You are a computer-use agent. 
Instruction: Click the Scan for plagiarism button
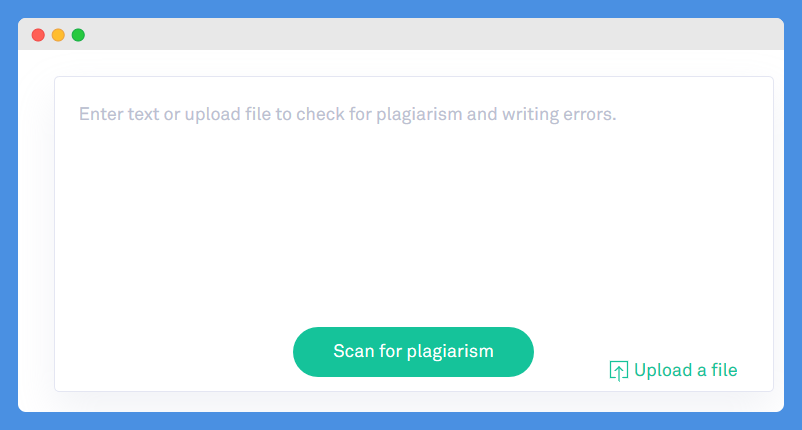pos(413,352)
